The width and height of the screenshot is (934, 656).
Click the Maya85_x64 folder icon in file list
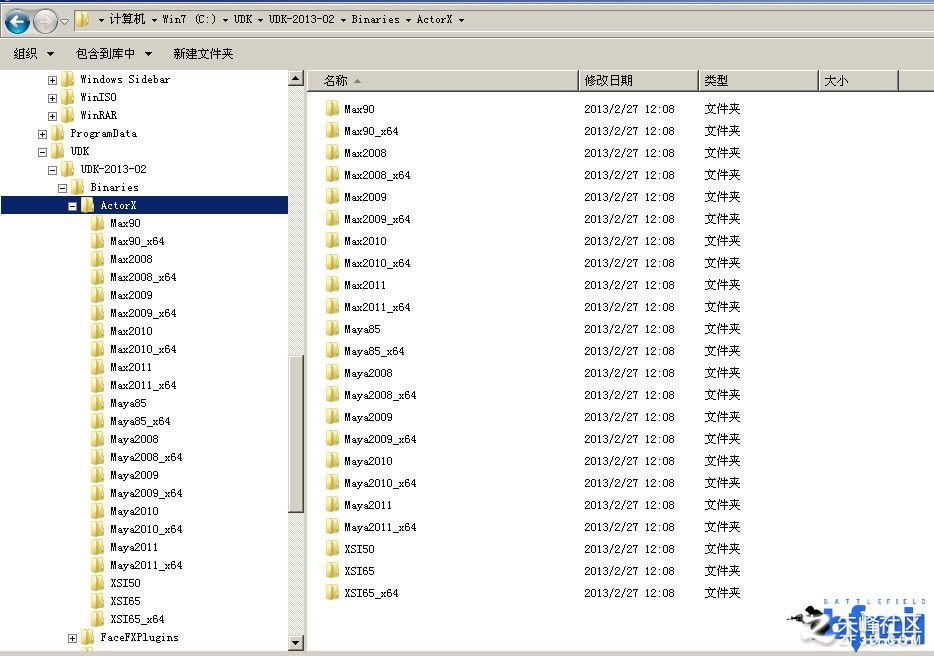[332, 351]
